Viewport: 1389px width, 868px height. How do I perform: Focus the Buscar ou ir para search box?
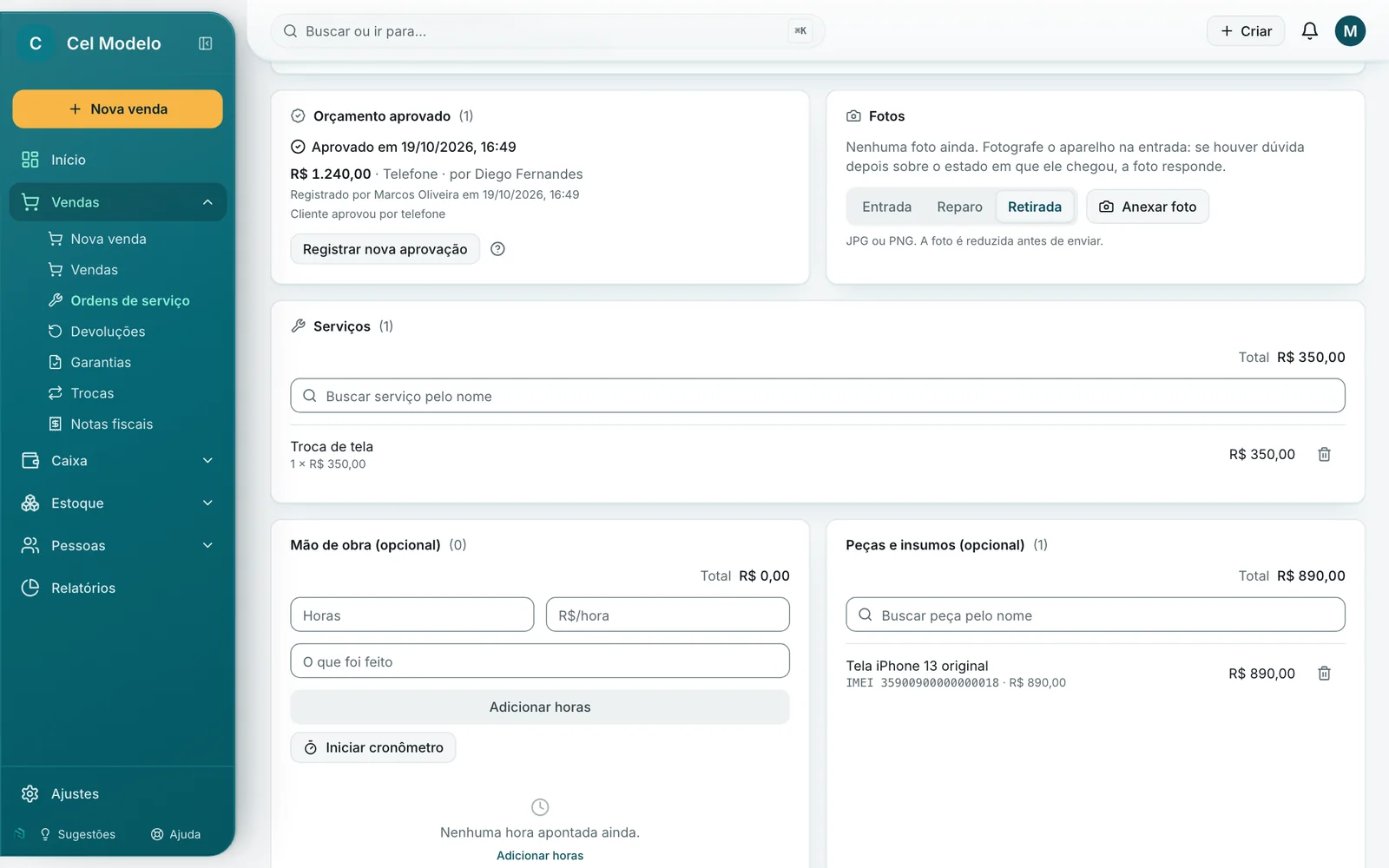point(548,31)
